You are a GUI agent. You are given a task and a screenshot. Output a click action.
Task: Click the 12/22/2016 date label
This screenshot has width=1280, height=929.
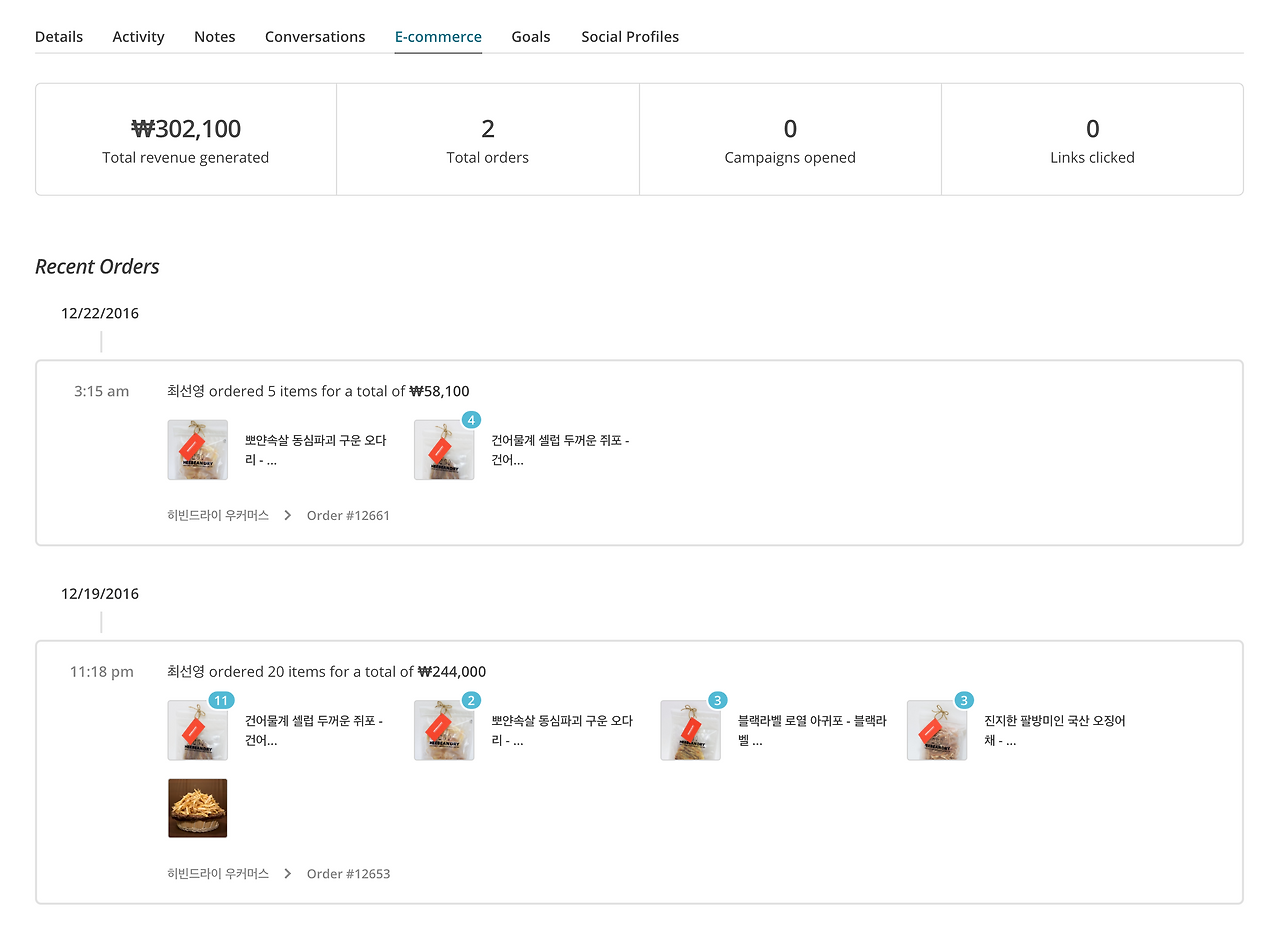pyautogui.click(x=100, y=313)
